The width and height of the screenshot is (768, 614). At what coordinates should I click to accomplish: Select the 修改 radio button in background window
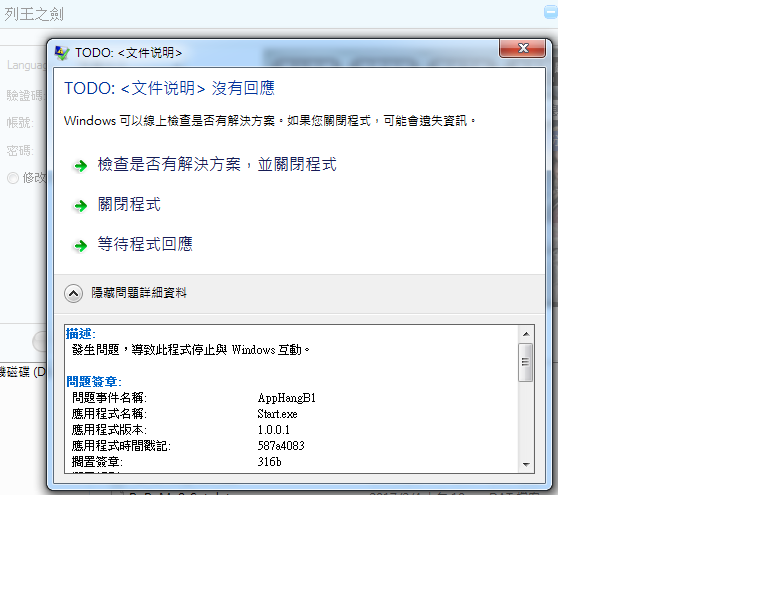(x=13, y=178)
